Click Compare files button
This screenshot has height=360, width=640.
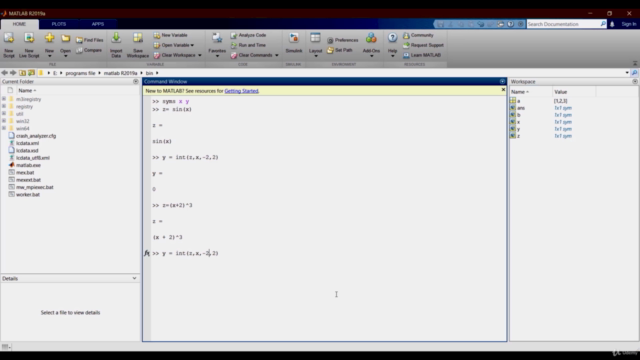click(x=89, y=50)
